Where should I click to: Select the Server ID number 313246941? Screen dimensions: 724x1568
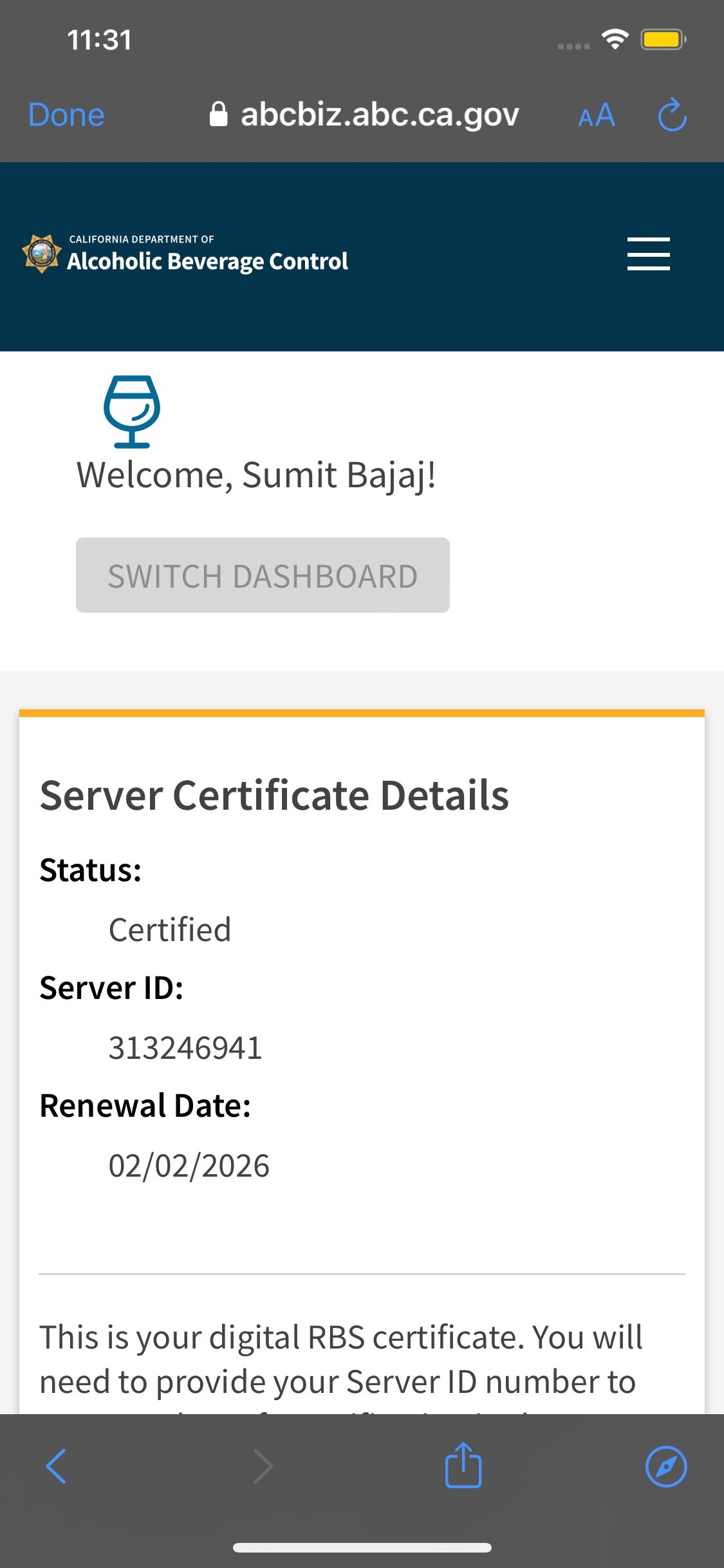[185, 1048]
